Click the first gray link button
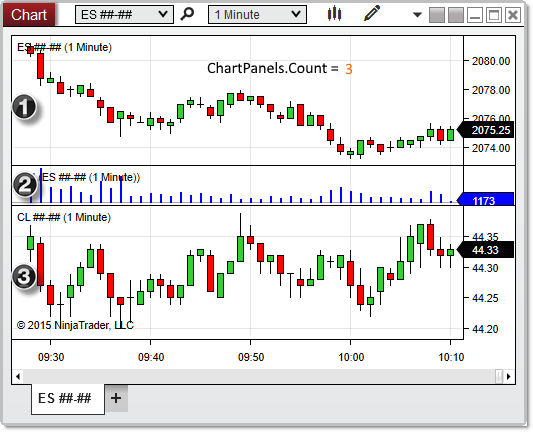Viewport: 533px width, 432px height. point(437,15)
